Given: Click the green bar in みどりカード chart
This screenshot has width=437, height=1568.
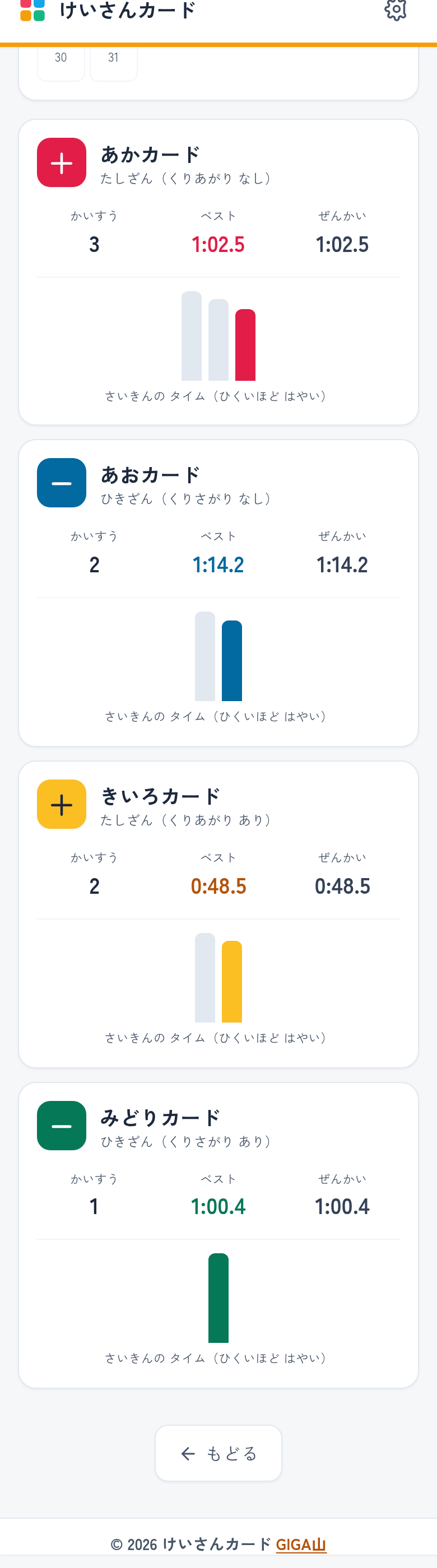Looking at the screenshot, I should pyautogui.click(x=218, y=1298).
